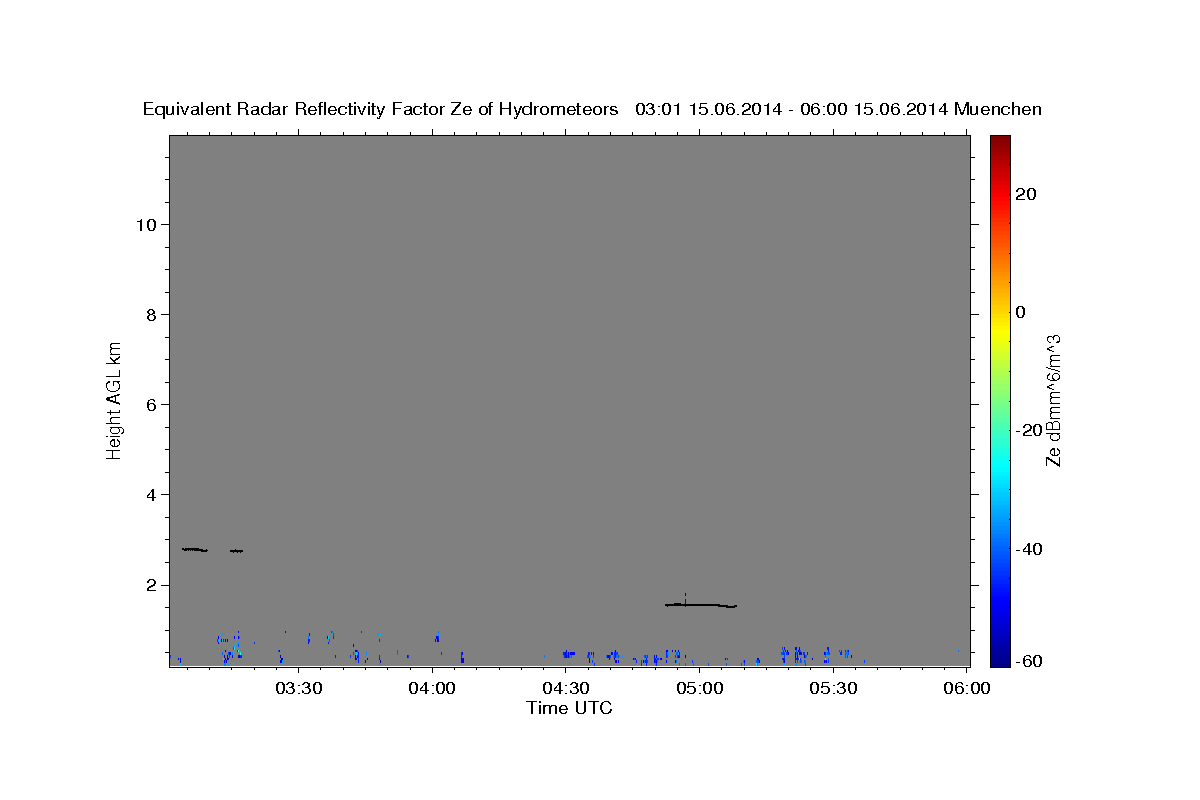Click the 'Ze dBmm^6/m^3' colorbar label
1200x800 pixels.
[1053, 400]
